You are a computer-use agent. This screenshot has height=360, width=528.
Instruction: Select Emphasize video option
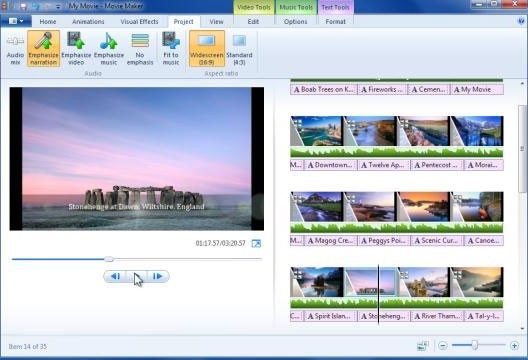pos(76,48)
